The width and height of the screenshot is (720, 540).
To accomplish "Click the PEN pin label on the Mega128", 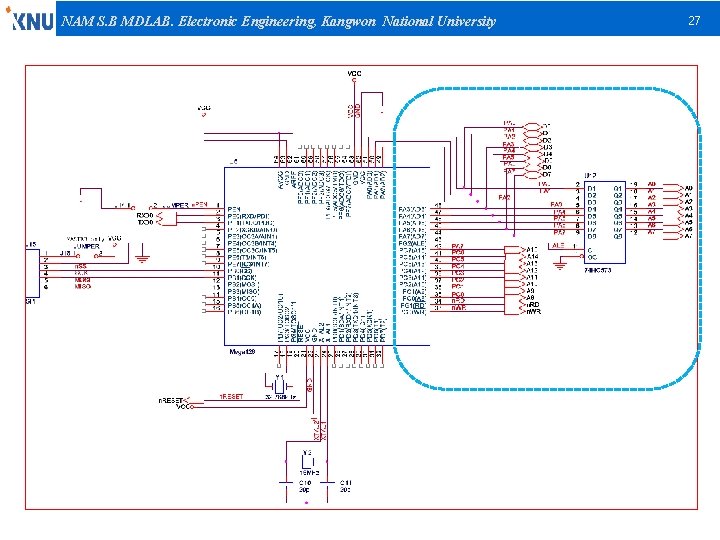I will (234, 209).
